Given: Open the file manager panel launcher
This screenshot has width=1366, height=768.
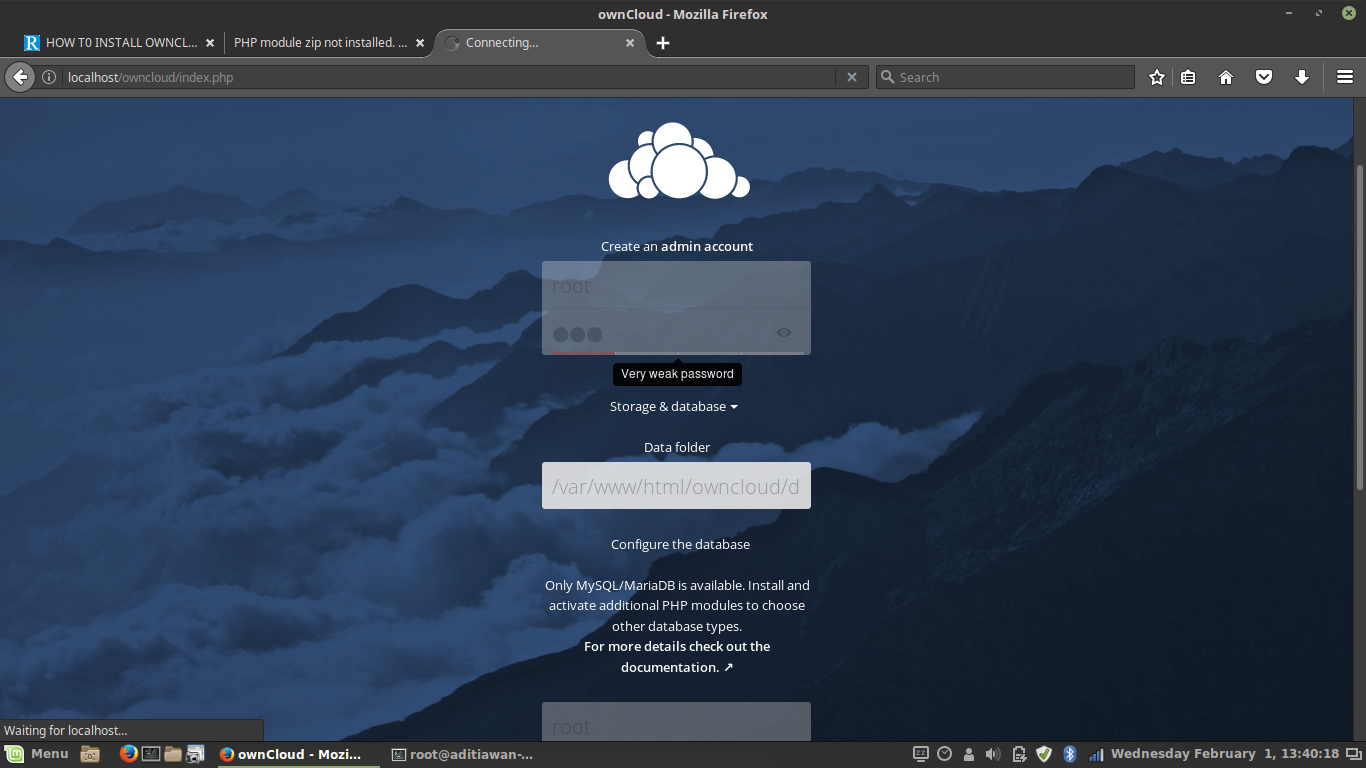Looking at the screenshot, I should [173, 754].
